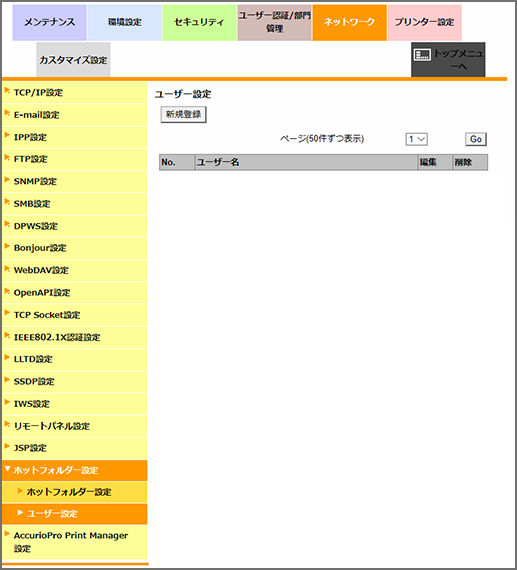Select the ホットフォルダー設定 sub-item

pos(75,492)
